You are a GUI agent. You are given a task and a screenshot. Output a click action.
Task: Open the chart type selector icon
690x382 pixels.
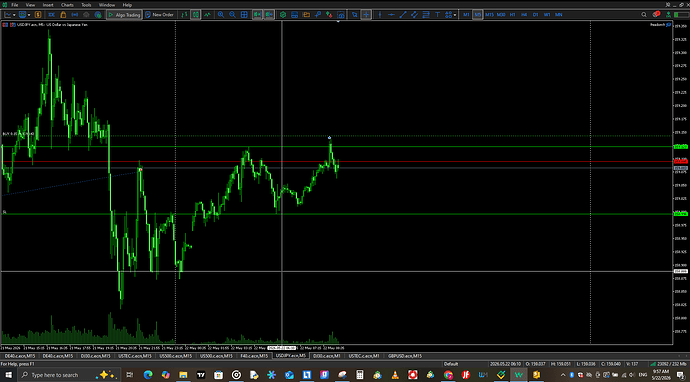[8, 15]
